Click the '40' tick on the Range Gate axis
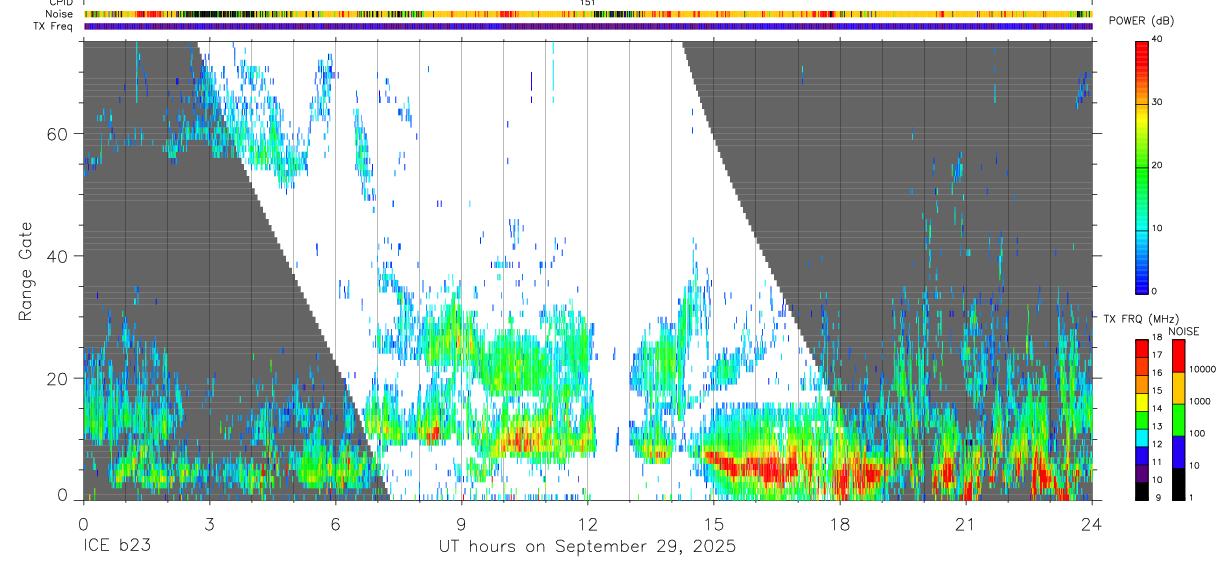 pos(57,256)
